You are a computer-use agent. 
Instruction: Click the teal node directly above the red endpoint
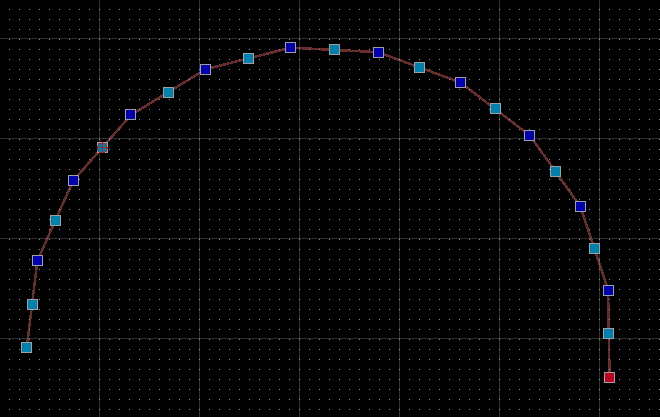(x=608, y=333)
